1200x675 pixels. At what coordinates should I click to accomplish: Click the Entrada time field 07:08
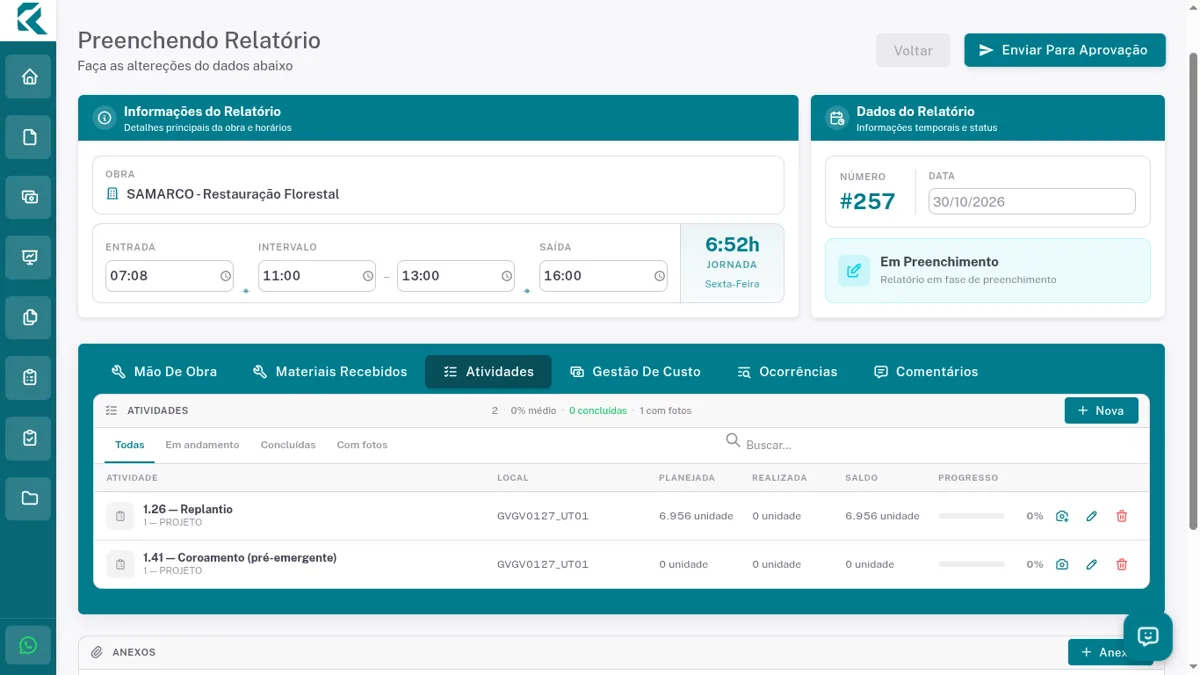point(169,276)
